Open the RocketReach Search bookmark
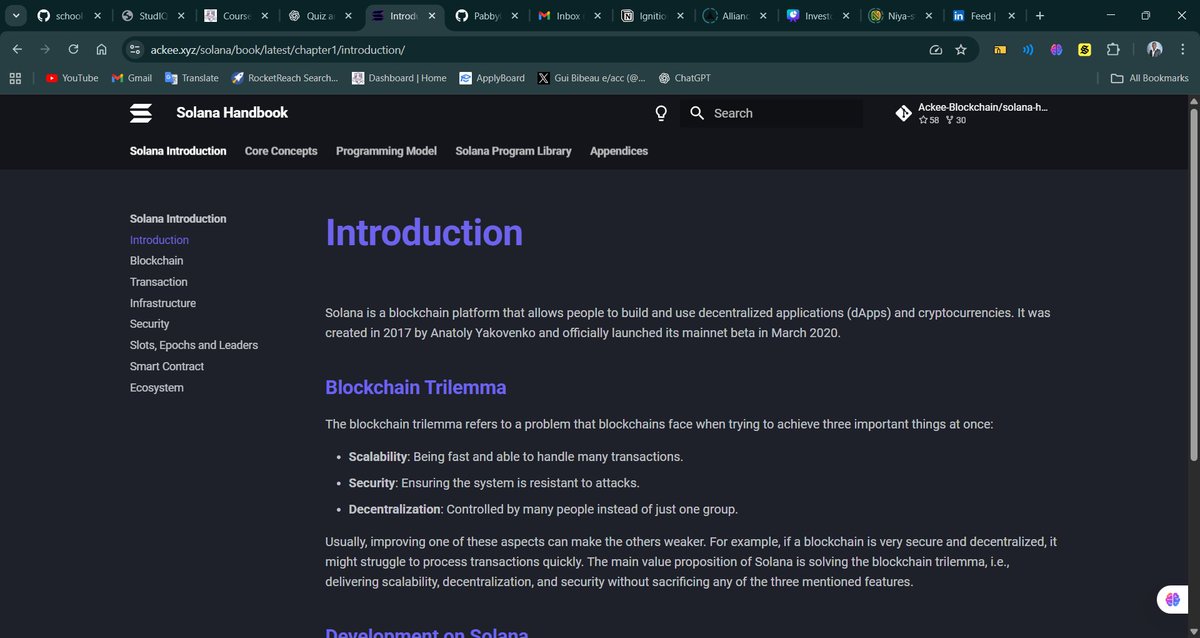1200x638 pixels. click(x=285, y=78)
